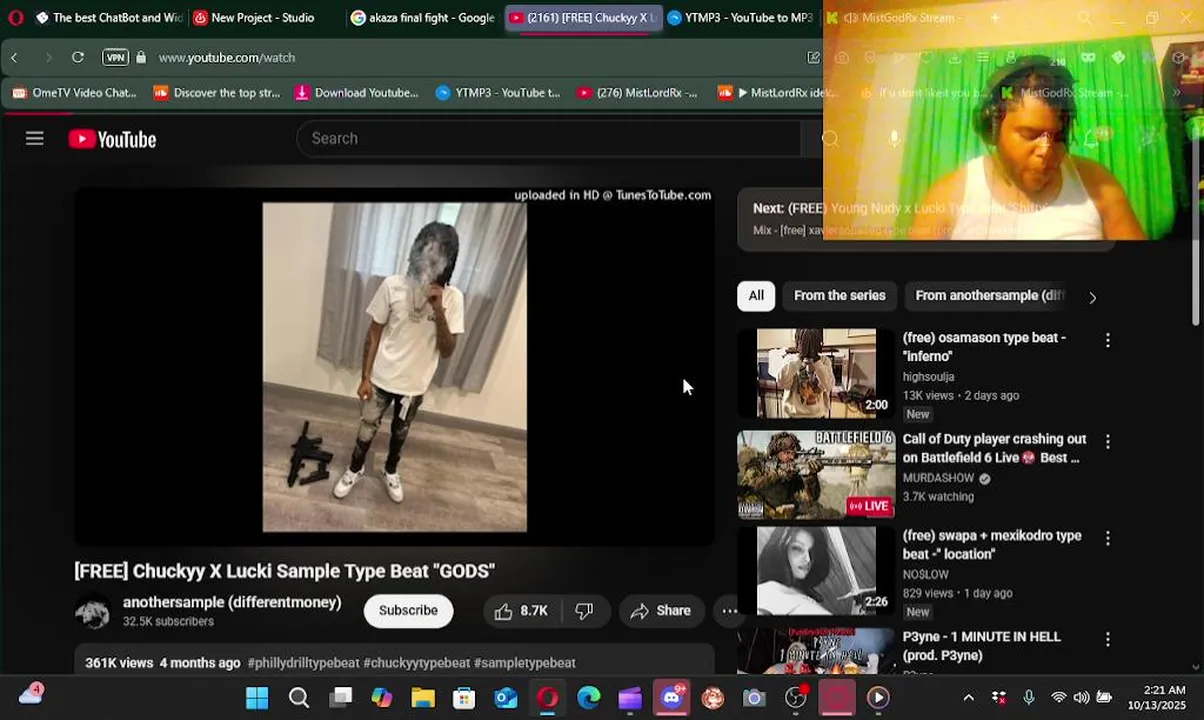Open taskbar Search magnifier

(x=298, y=698)
